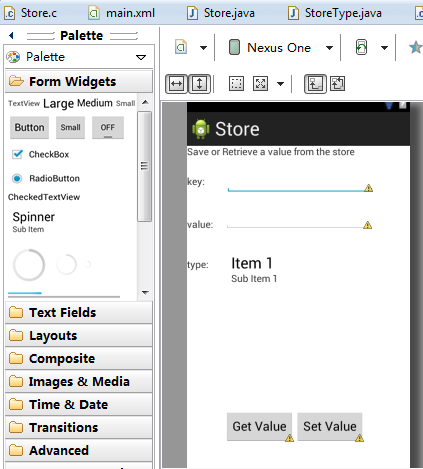Open the Nexus One device dropdown
This screenshot has width=423, height=469.
(329, 48)
